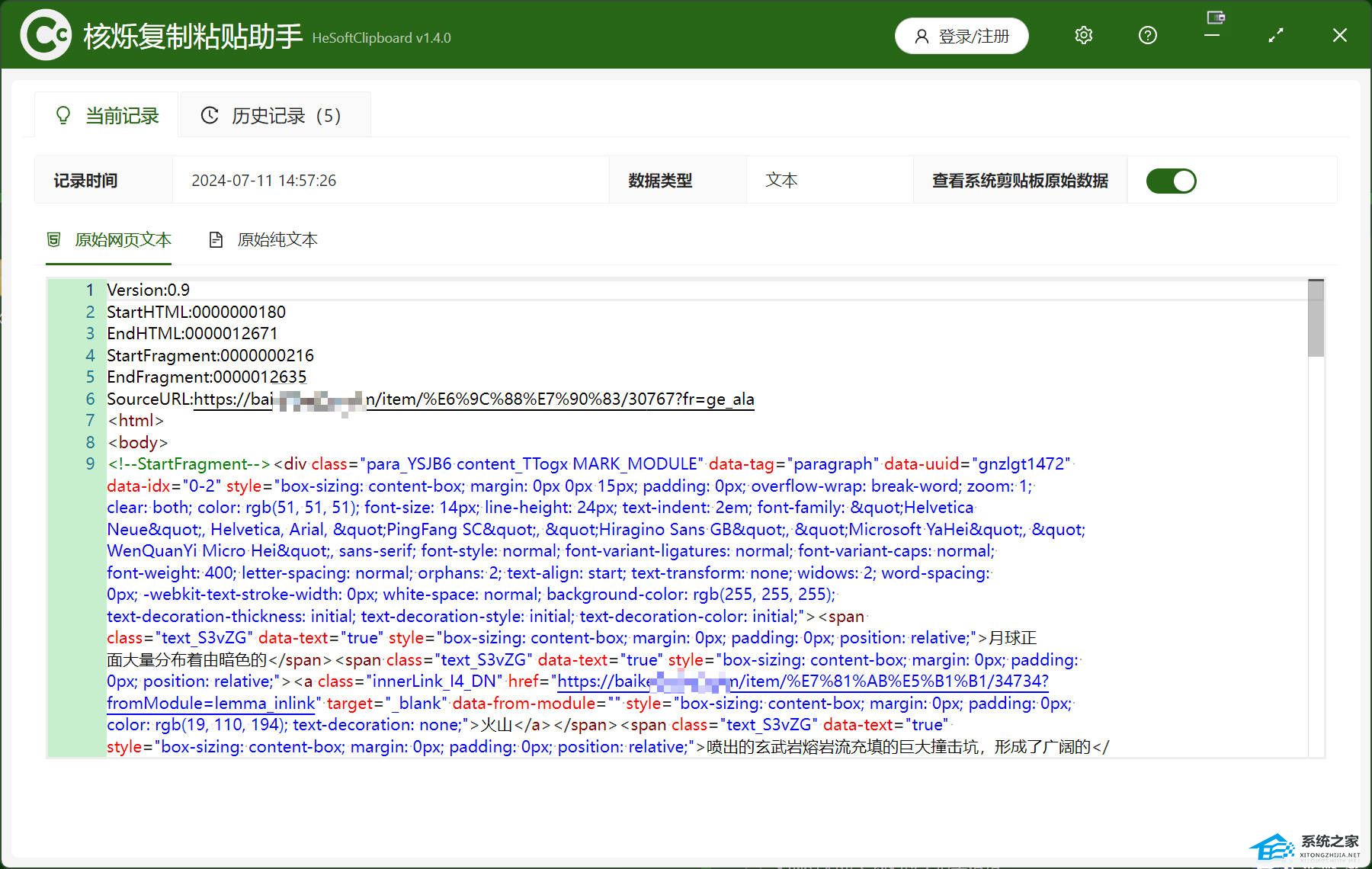
Task: Maximize the window with the expand arrows icon
Action: [x=1276, y=35]
